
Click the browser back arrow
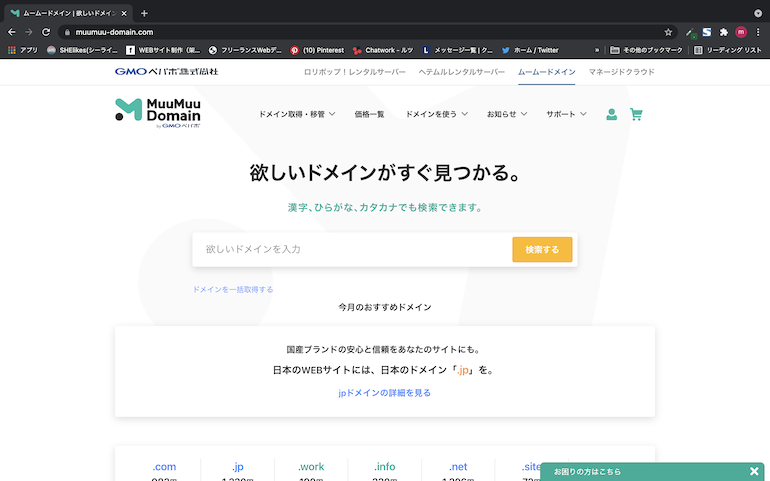pyautogui.click(x=12, y=32)
